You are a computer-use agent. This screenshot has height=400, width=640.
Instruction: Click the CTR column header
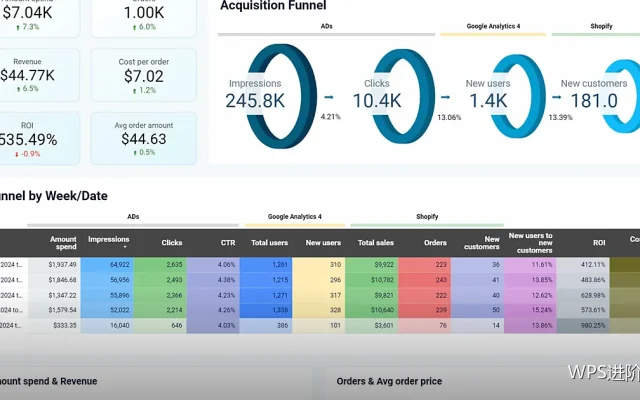click(228, 242)
